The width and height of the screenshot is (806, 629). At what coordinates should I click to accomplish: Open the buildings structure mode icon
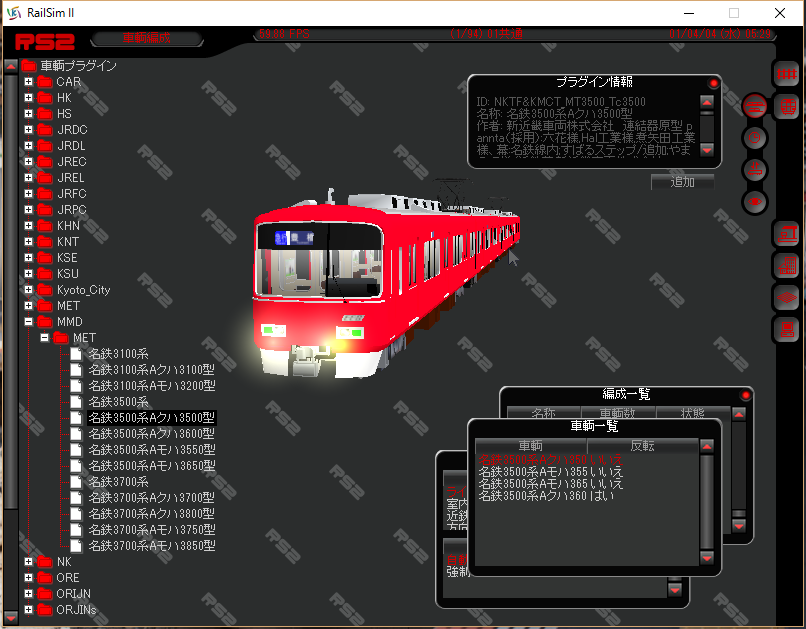tap(786, 266)
